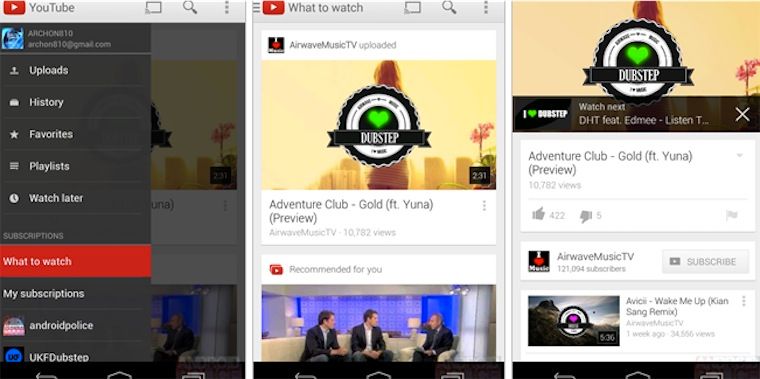Dismiss the Watch next overlay with the X
This screenshot has height=379, width=760.
coord(742,114)
